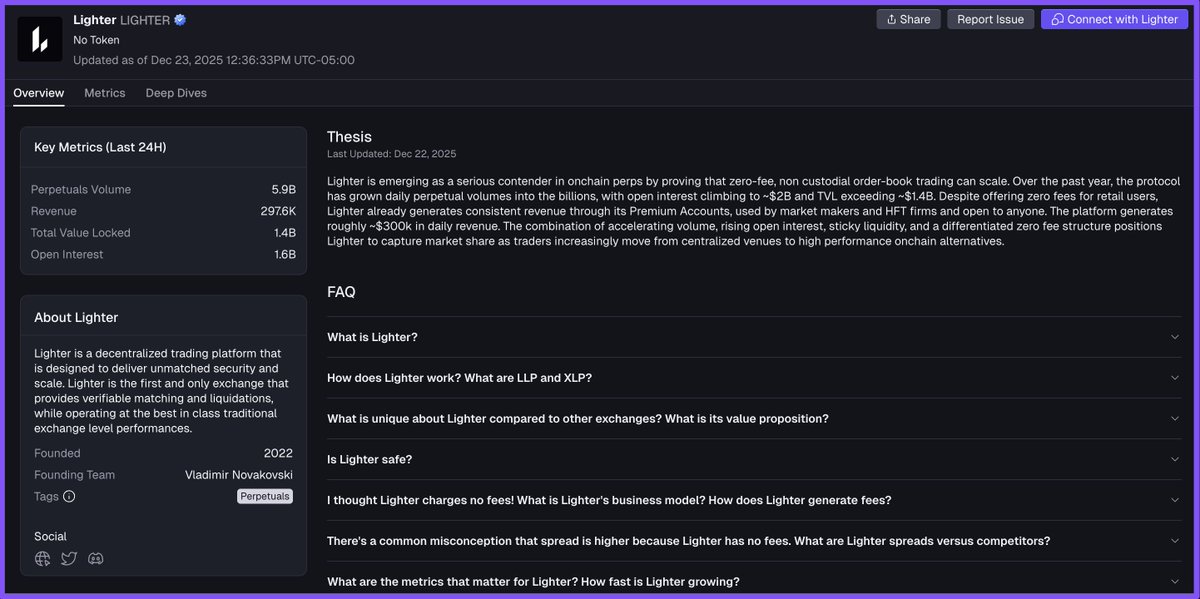Expand "How does Lighter work?" question
This screenshot has width=1200, height=599.
[x=754, y=378]
